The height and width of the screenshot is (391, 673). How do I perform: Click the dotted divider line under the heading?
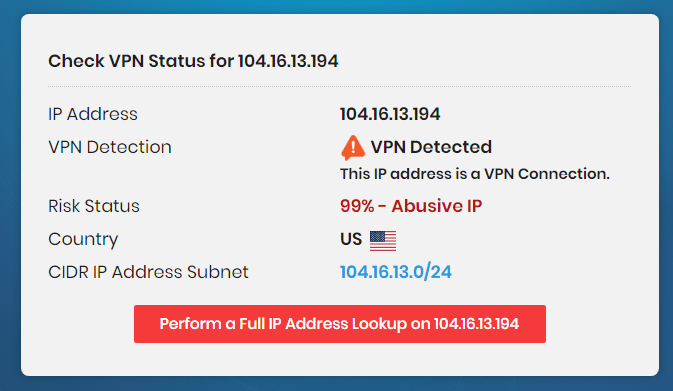[340, 86]
